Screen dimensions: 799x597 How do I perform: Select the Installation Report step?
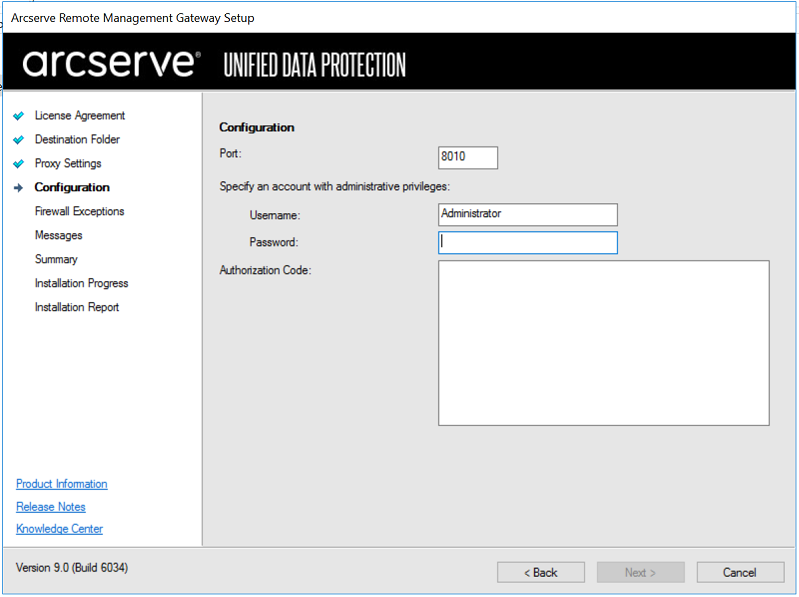coord(77,307)
